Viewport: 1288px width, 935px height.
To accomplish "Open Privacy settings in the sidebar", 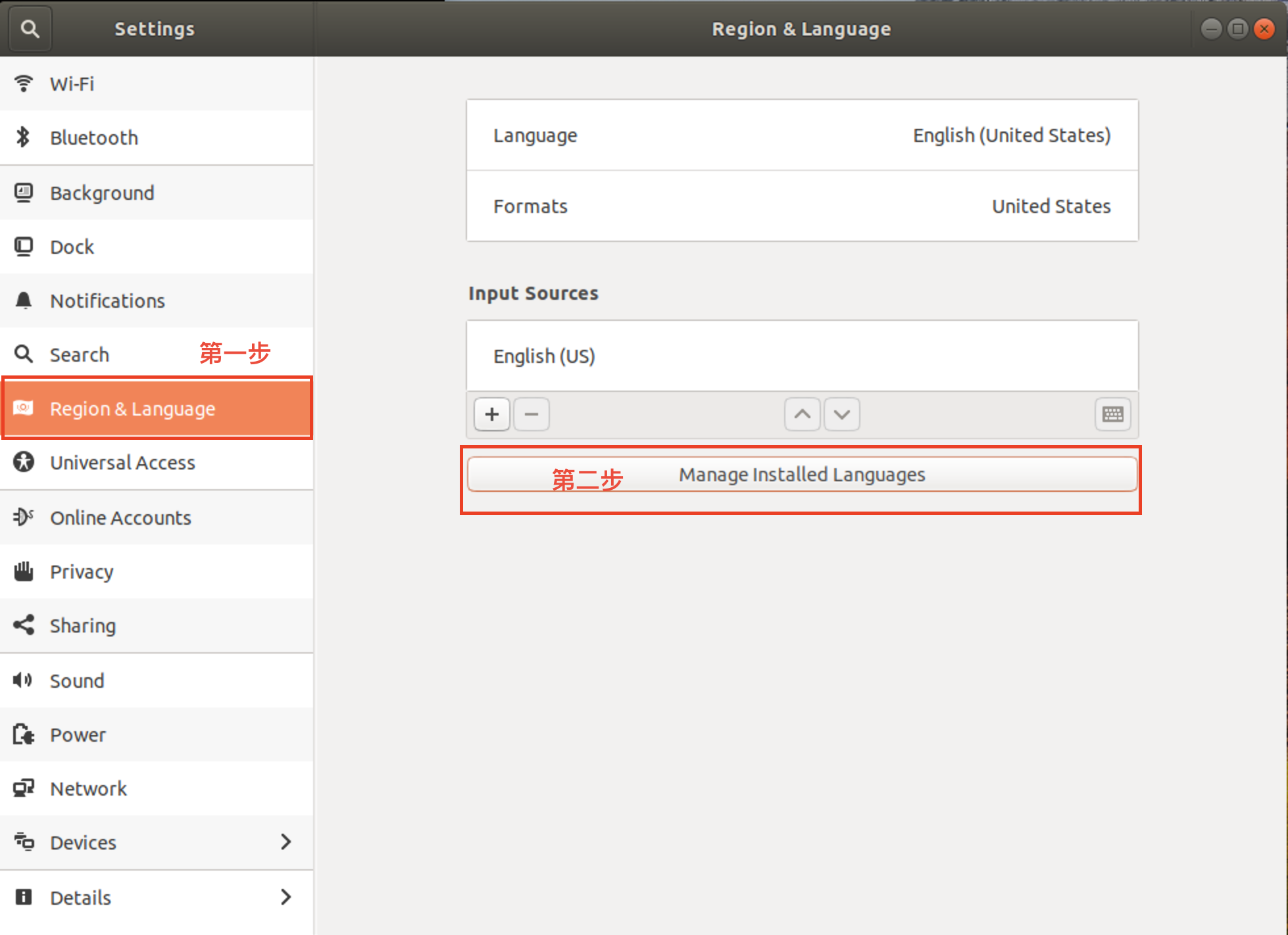I will point(157,572).
